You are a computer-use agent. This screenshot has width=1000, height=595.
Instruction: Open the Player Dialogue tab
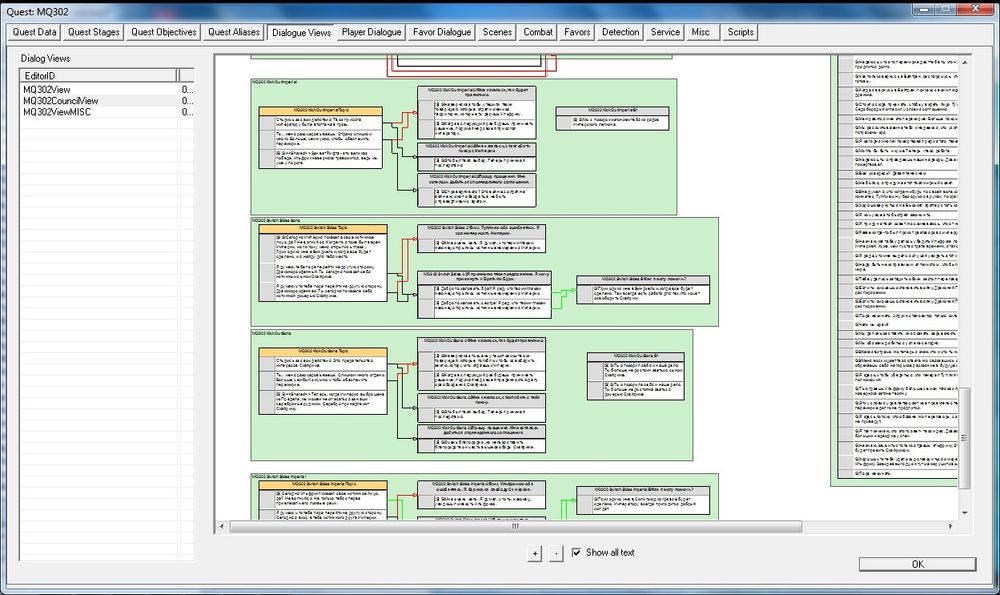tap(371, 32)
